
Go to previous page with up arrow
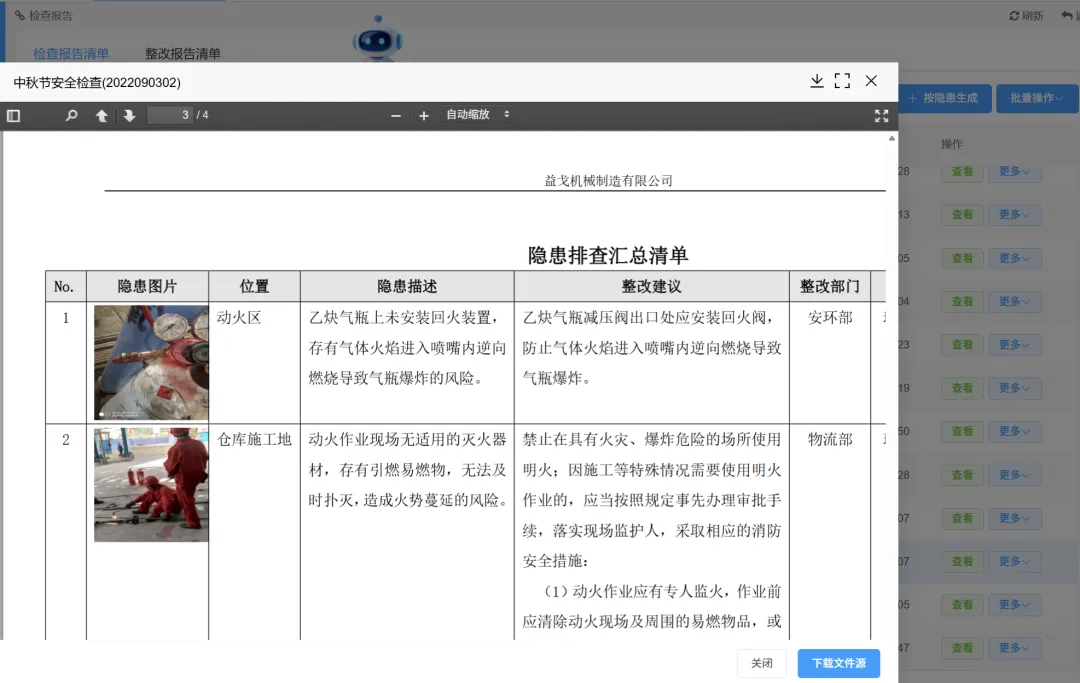click(x=101, y=116)
